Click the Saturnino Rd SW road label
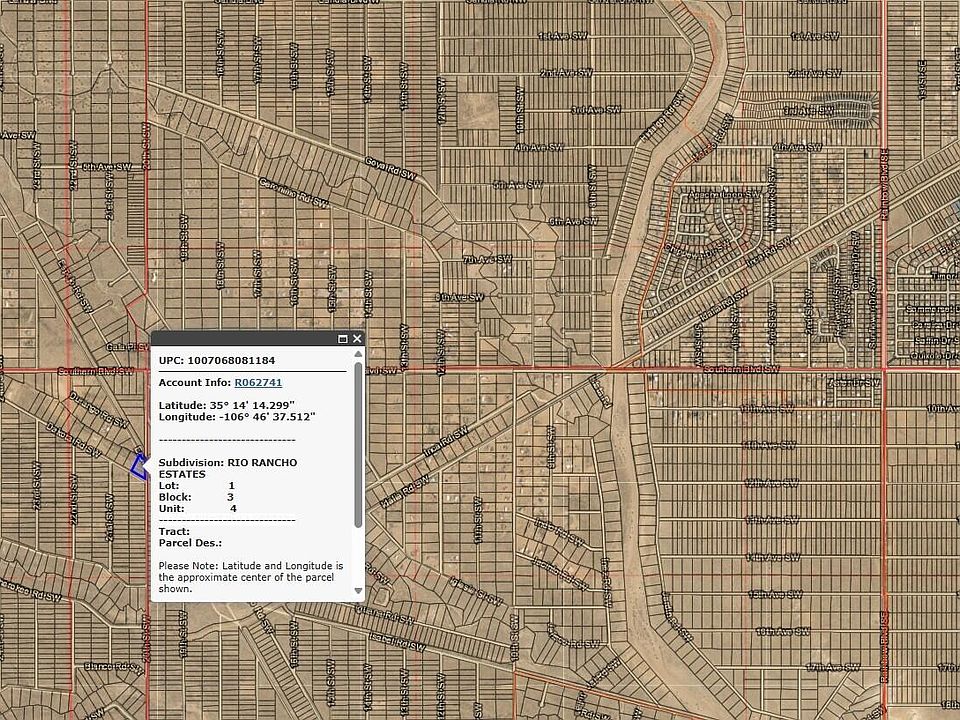The image size is (960, 720). (291, 191)
